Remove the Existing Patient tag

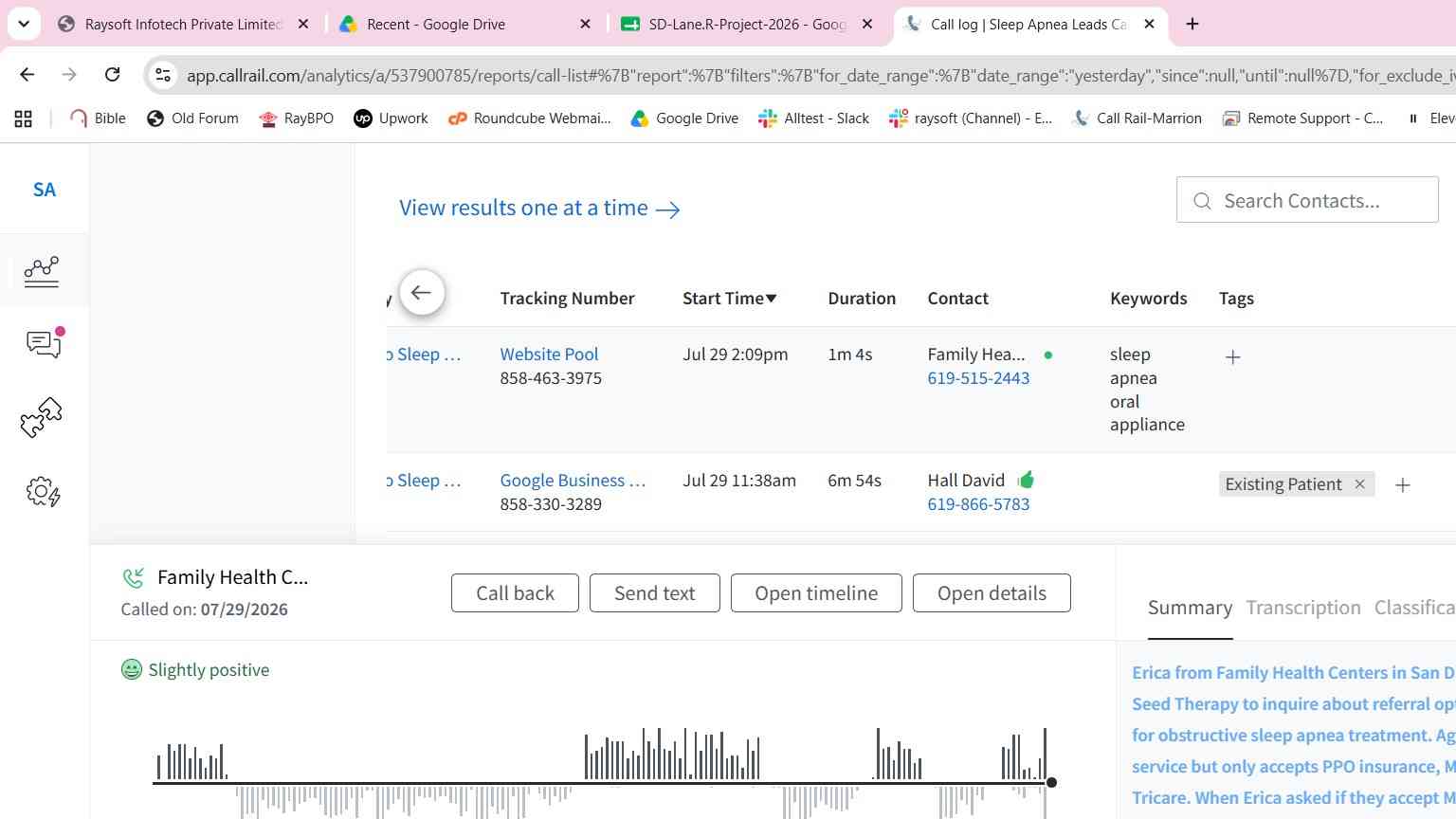point(1359,484)
